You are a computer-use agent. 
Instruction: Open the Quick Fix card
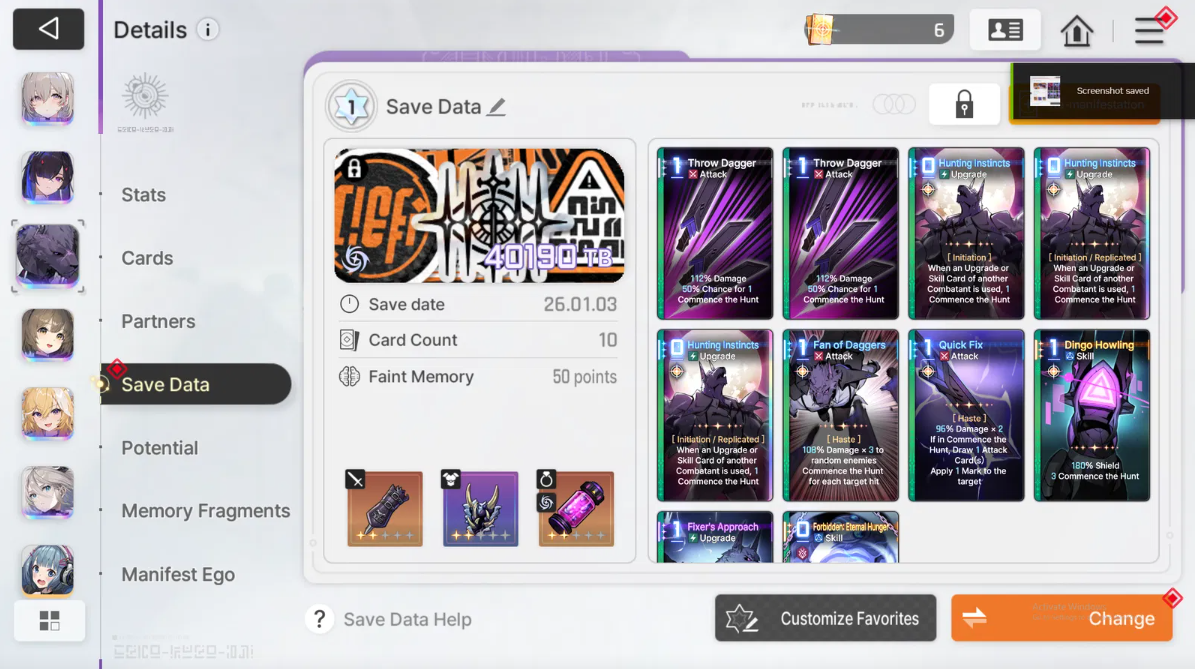click(966, 415)
